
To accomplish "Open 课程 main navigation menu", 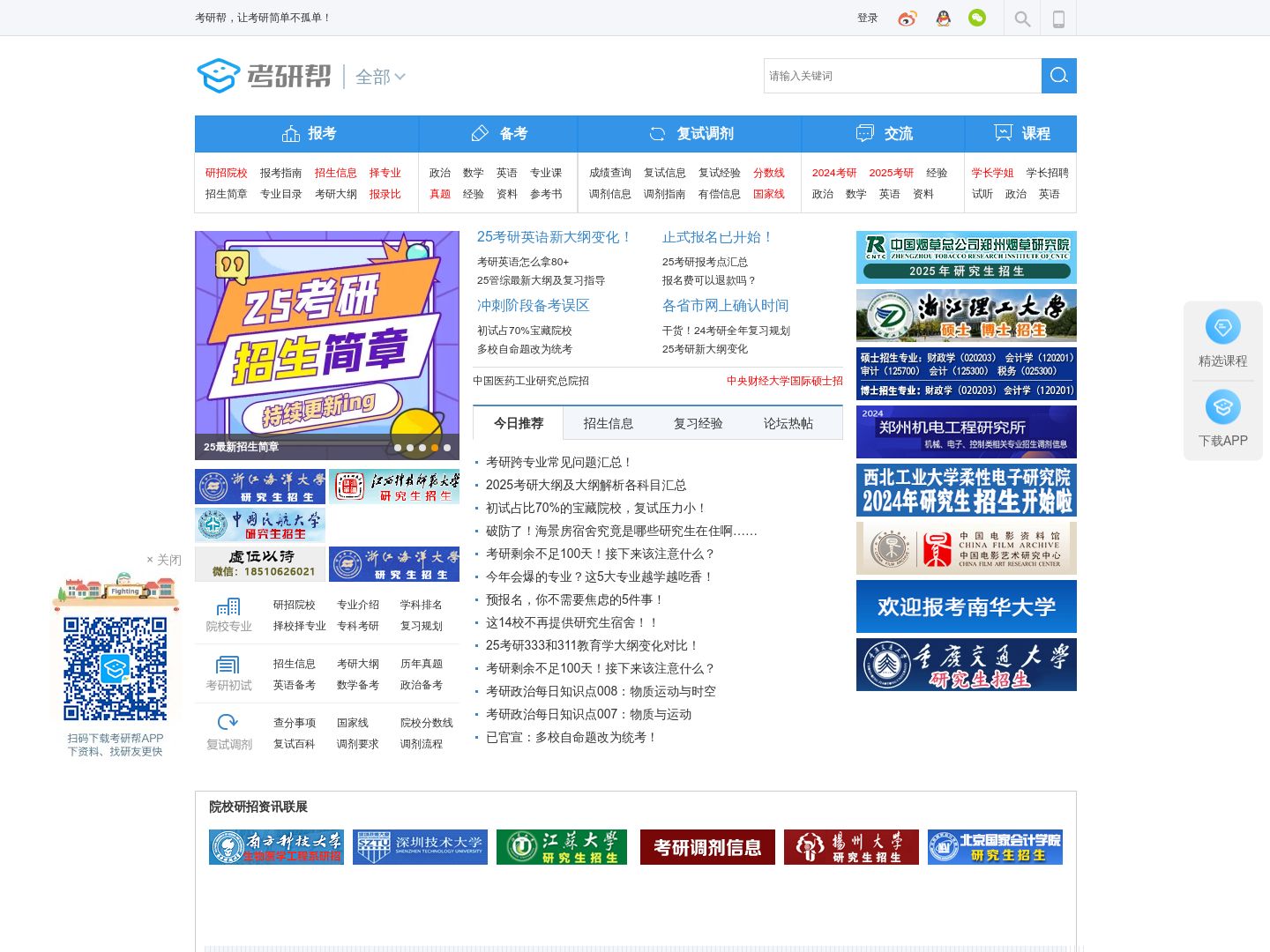I will (1020, 134).
